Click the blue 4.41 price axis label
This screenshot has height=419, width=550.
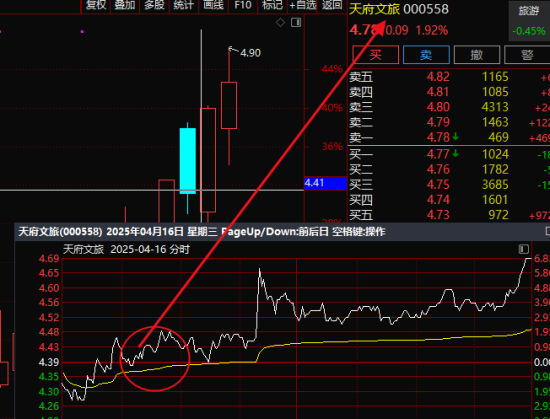pos(325,183)
